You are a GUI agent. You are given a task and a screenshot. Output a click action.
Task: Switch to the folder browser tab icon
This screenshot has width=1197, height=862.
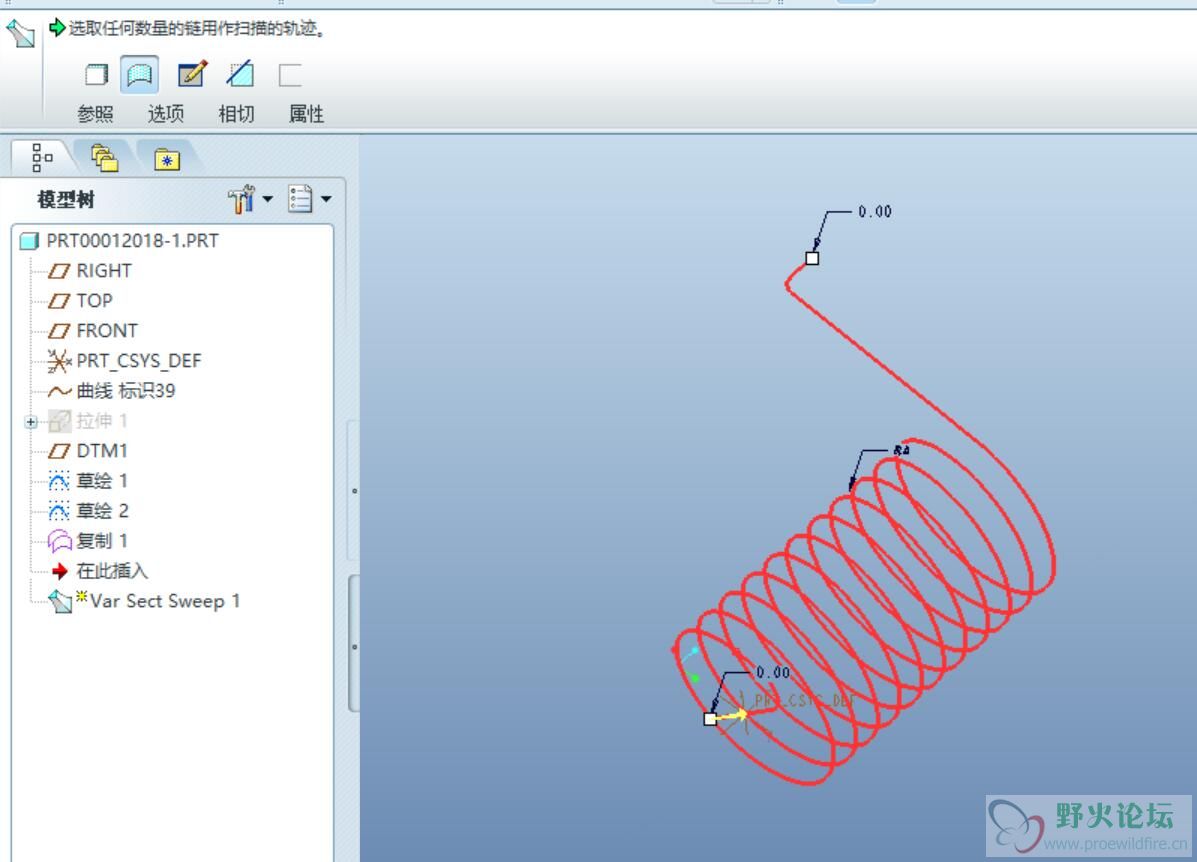(x=104, y=158)
